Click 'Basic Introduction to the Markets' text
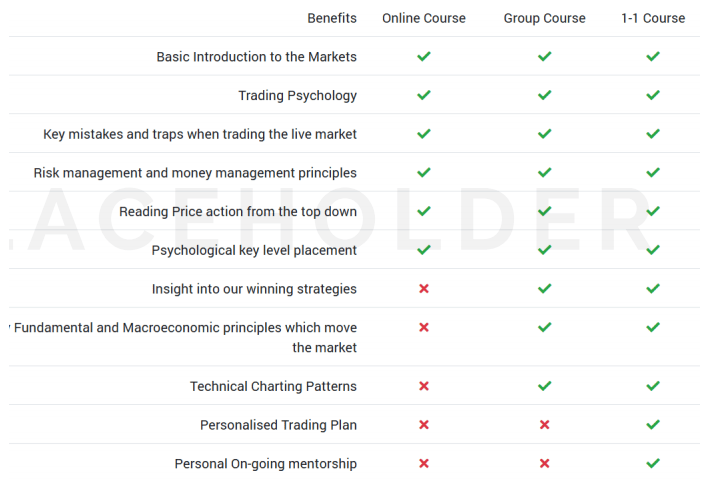The image size is (714, 488). [x=256, y=57]
